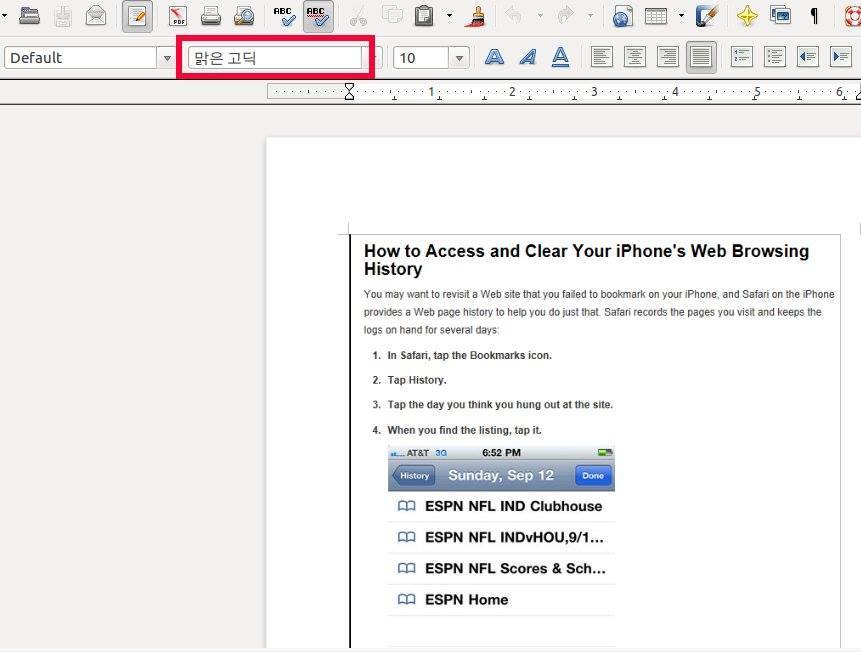
Task: Click the Bold formatting button
Action: point(494,58)
